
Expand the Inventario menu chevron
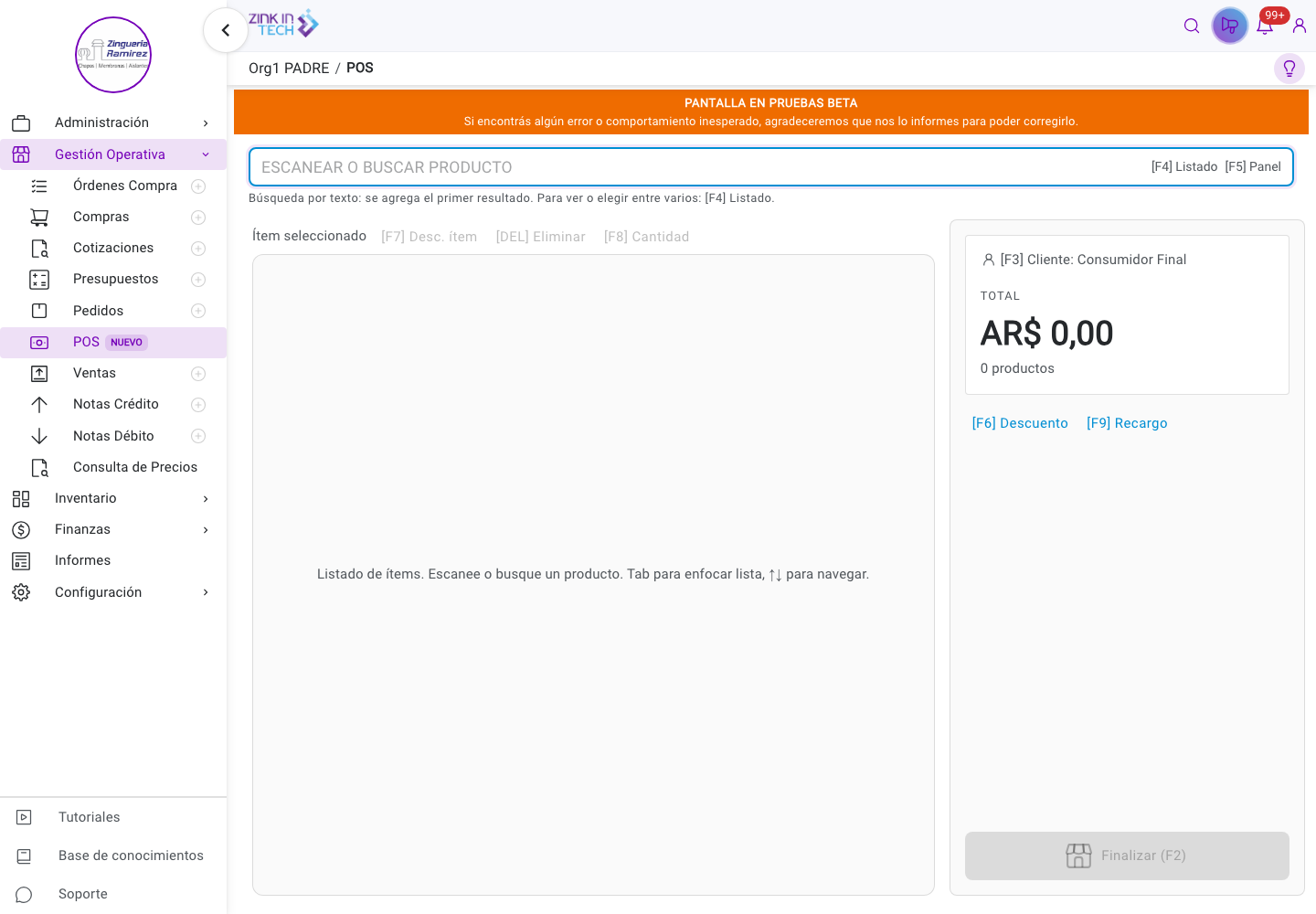[x=206, y=499]
